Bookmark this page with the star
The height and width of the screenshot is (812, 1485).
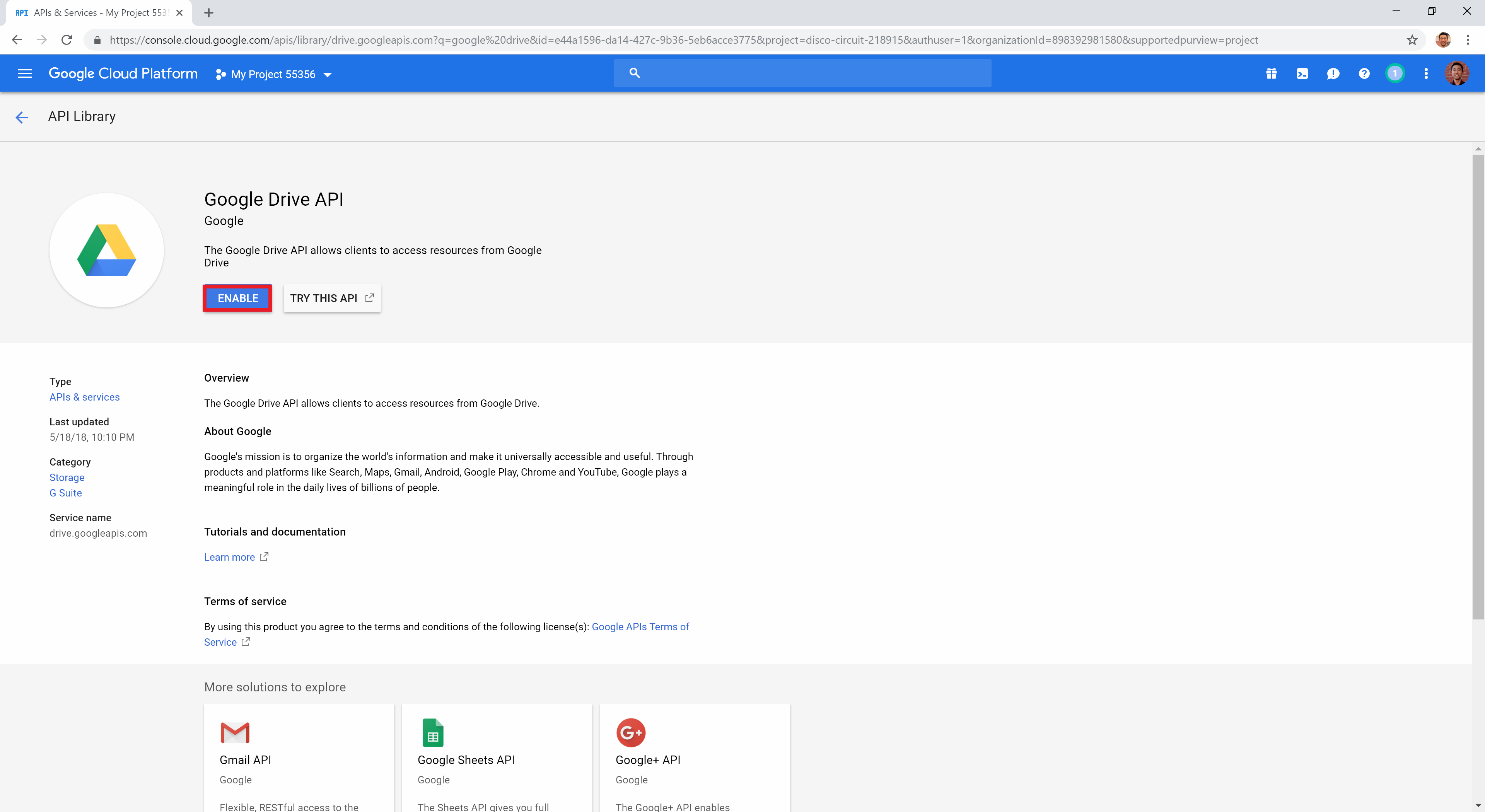click(1412, 40)
